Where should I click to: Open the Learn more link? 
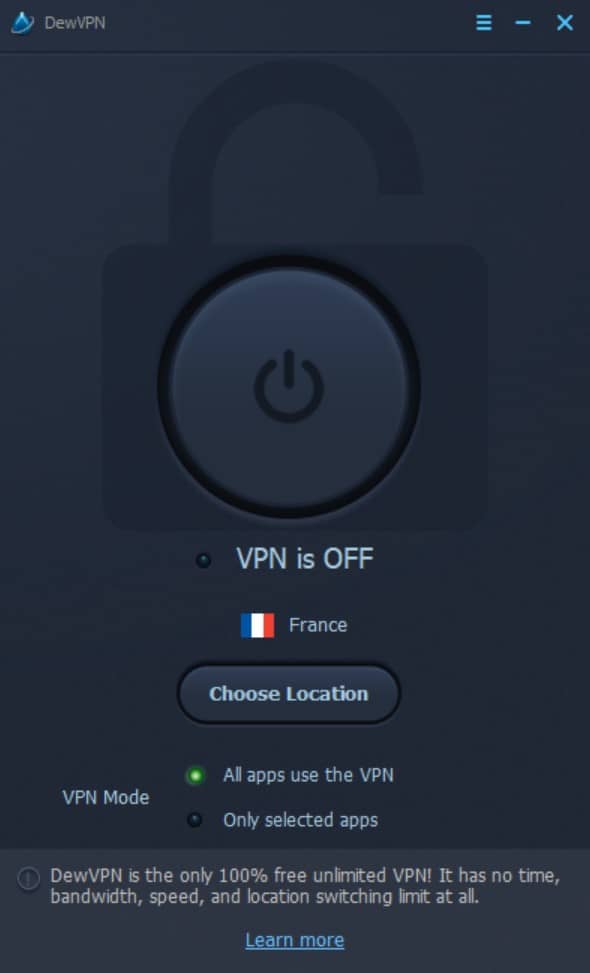pos(295,940)
